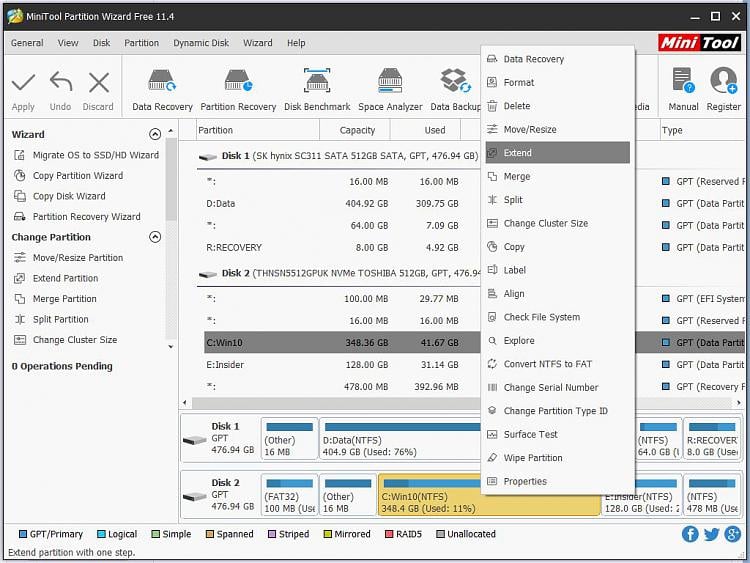Image resolution: width=750 pixels, height=563 pixels.
Task: Sort by the Partition column header
Action: (x=257, y=130)
